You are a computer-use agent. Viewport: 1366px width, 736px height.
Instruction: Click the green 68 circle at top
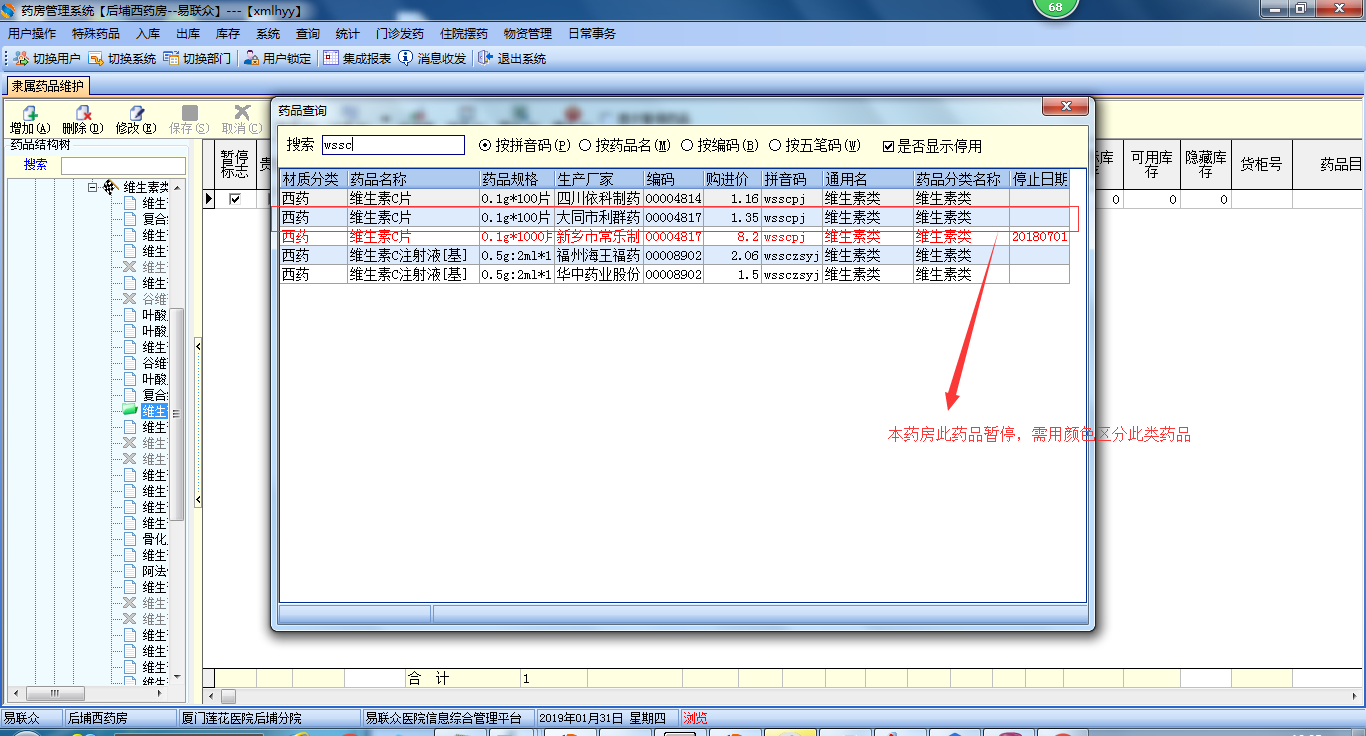(x=1056, y=7)
